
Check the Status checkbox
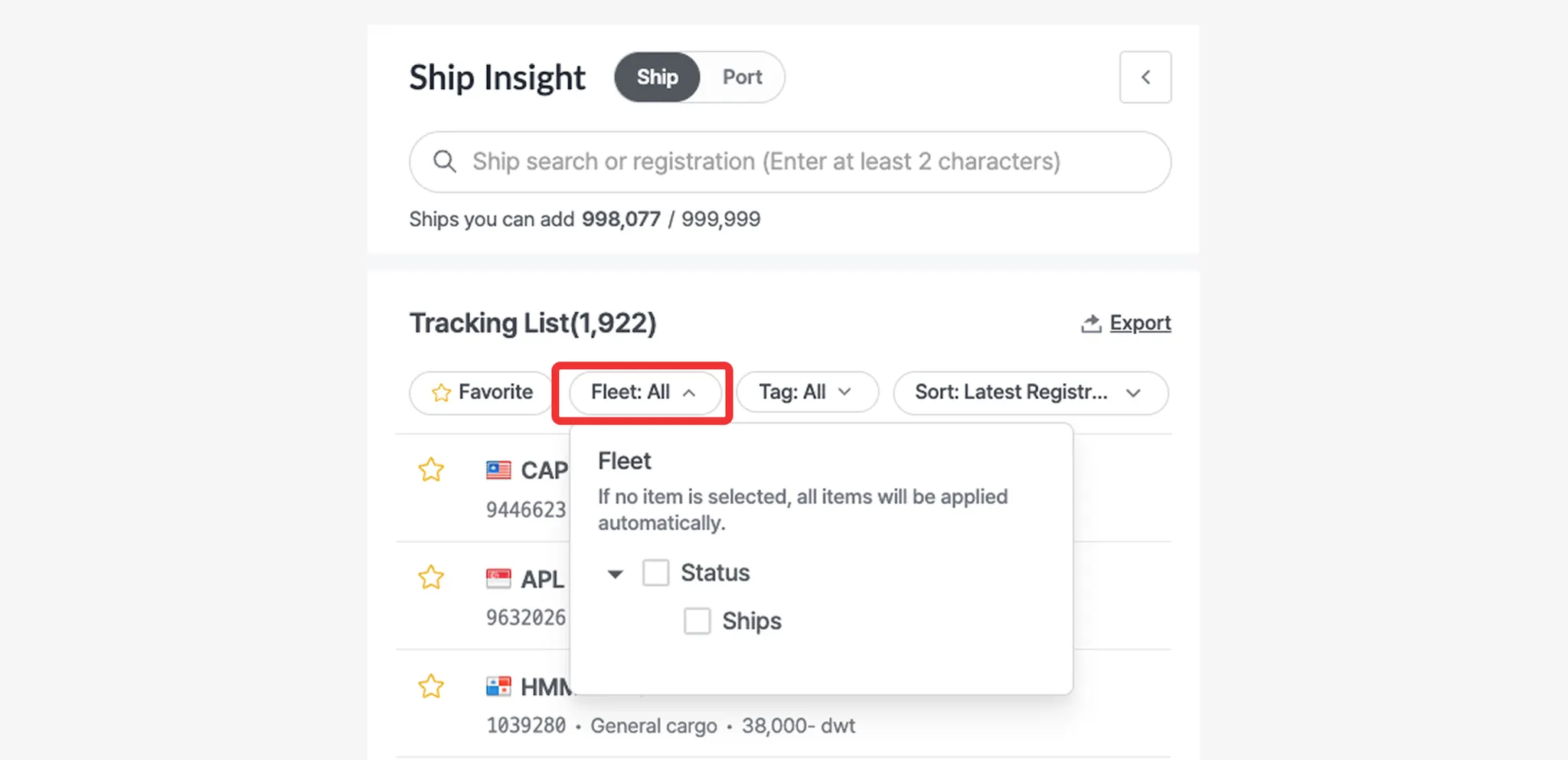coord(655,572)
